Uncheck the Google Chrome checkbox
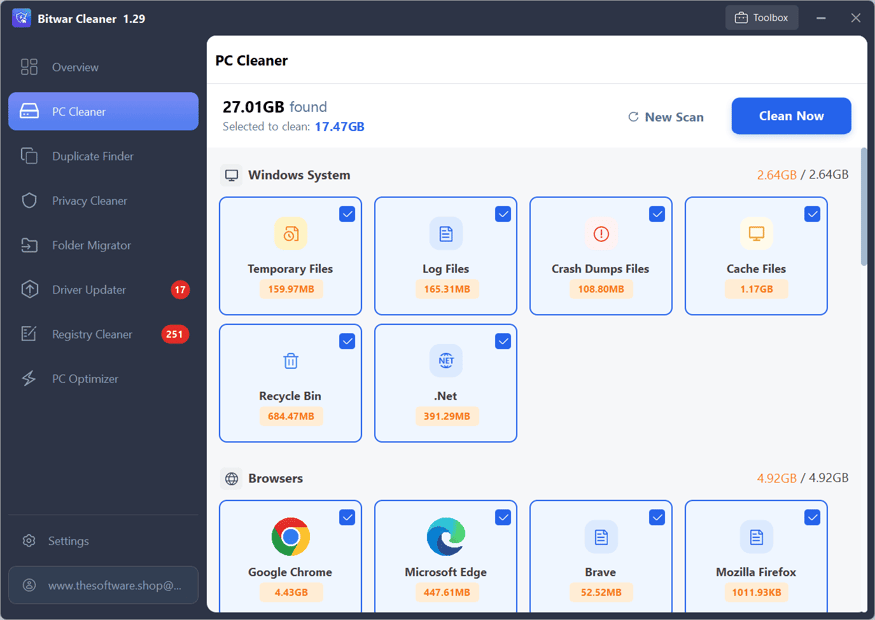 tap(347, 517)
